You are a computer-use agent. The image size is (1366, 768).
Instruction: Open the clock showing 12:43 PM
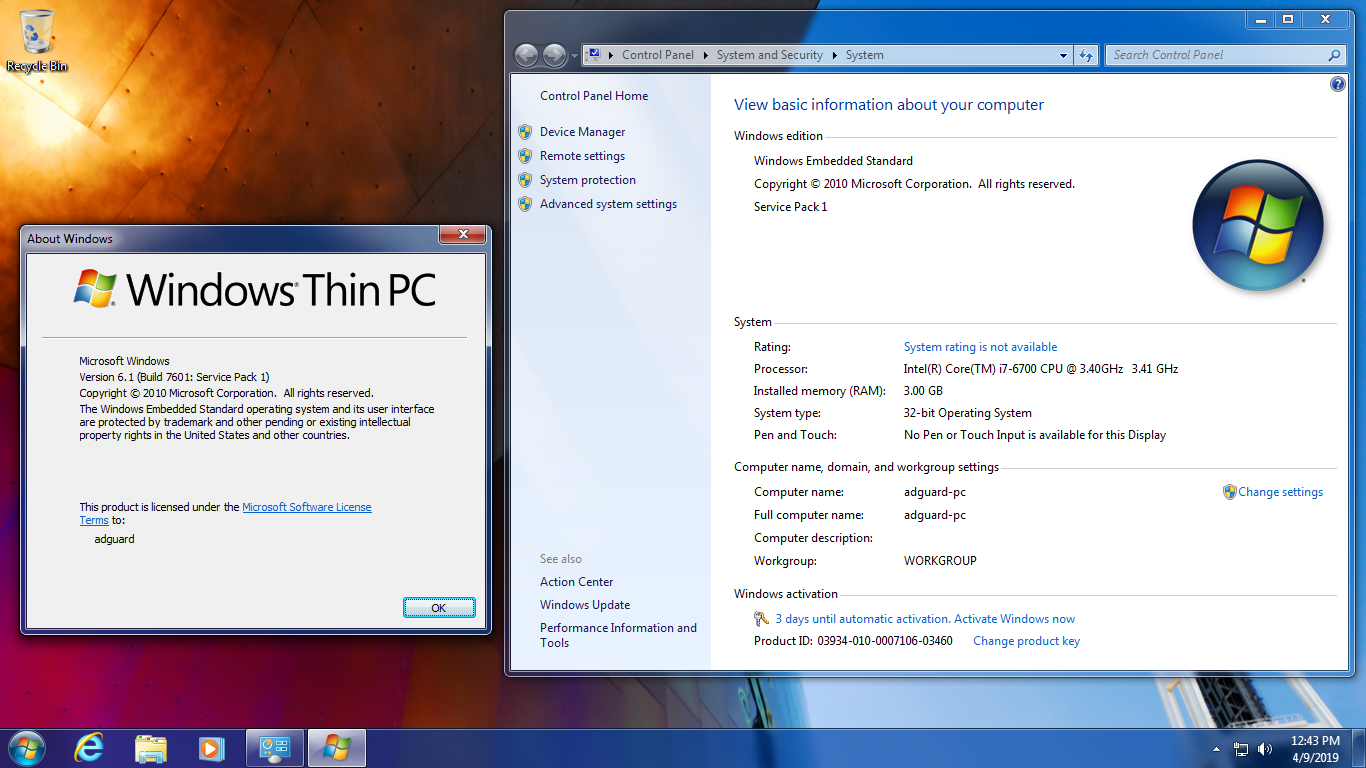coord(1314,749)
